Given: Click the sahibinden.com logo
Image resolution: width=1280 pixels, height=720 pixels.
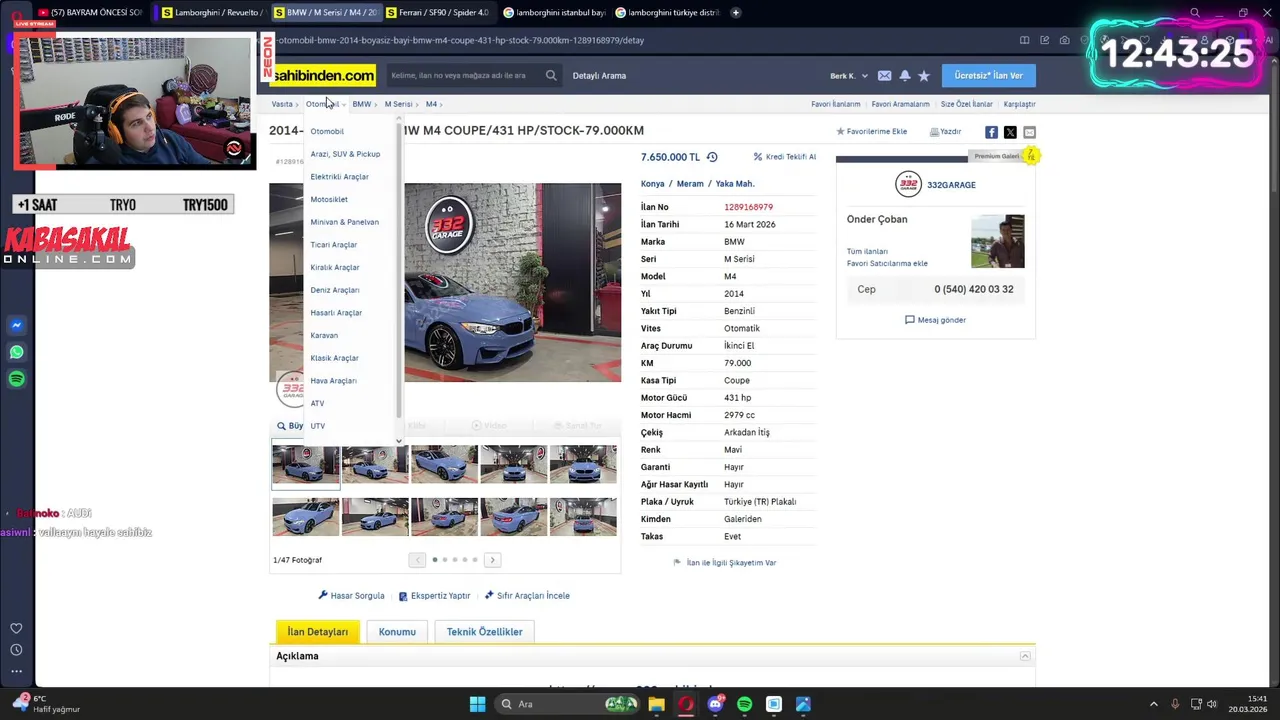Looking at the screenshot, I should (x=323, y=75).
